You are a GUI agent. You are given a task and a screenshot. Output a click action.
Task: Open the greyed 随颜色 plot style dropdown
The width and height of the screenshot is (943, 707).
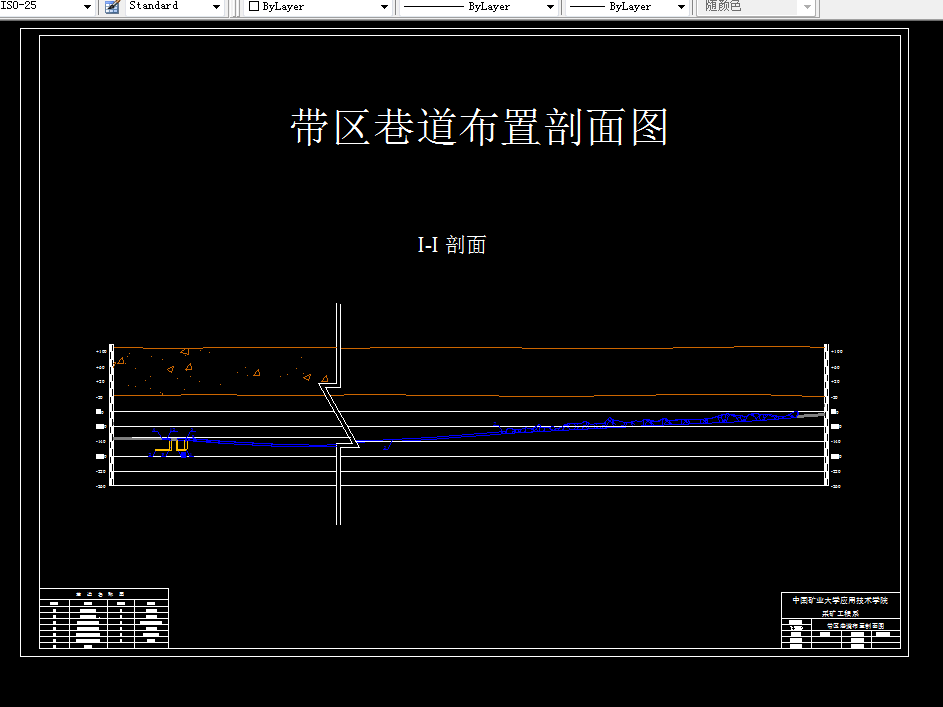click(x=808, y=7)
